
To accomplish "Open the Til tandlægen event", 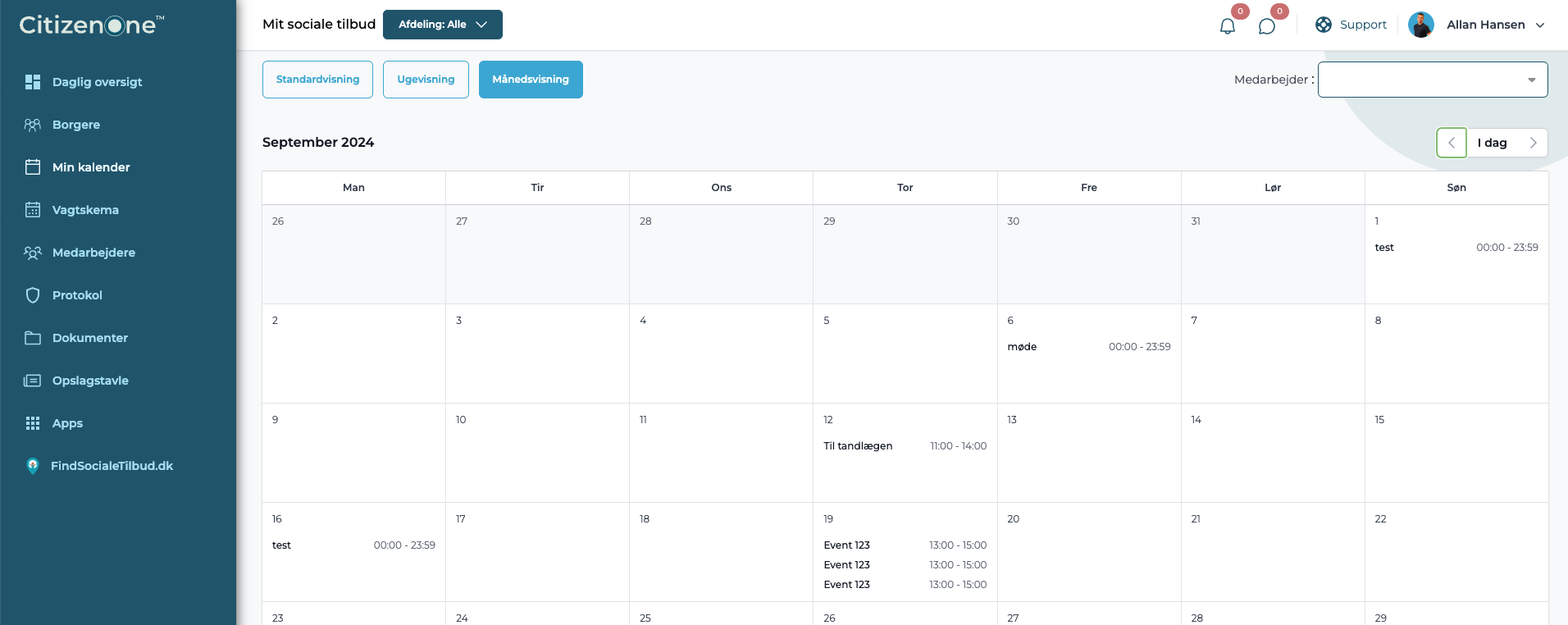I will [905, 446].
